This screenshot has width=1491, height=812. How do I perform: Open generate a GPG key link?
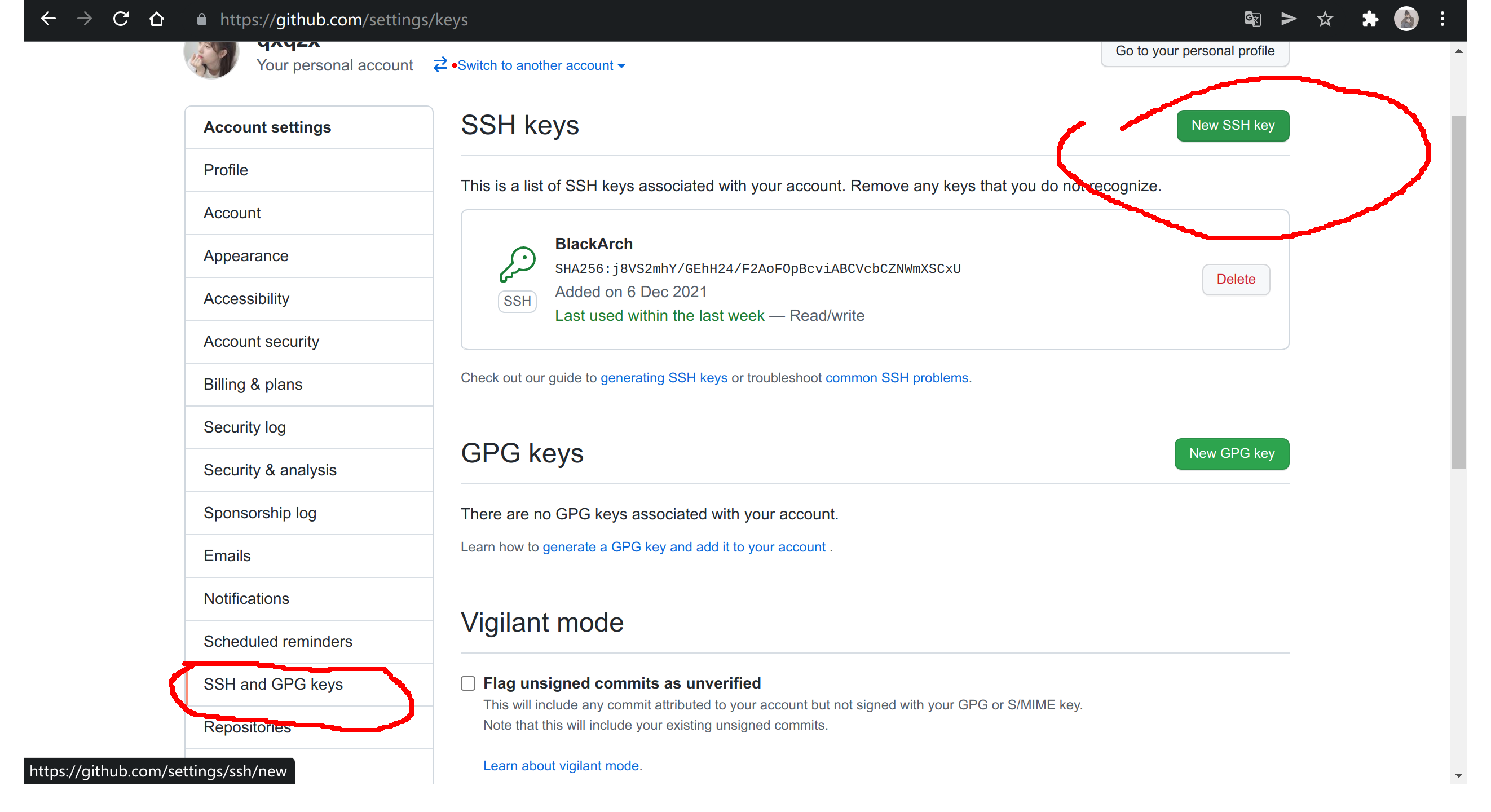click(683, 547)
